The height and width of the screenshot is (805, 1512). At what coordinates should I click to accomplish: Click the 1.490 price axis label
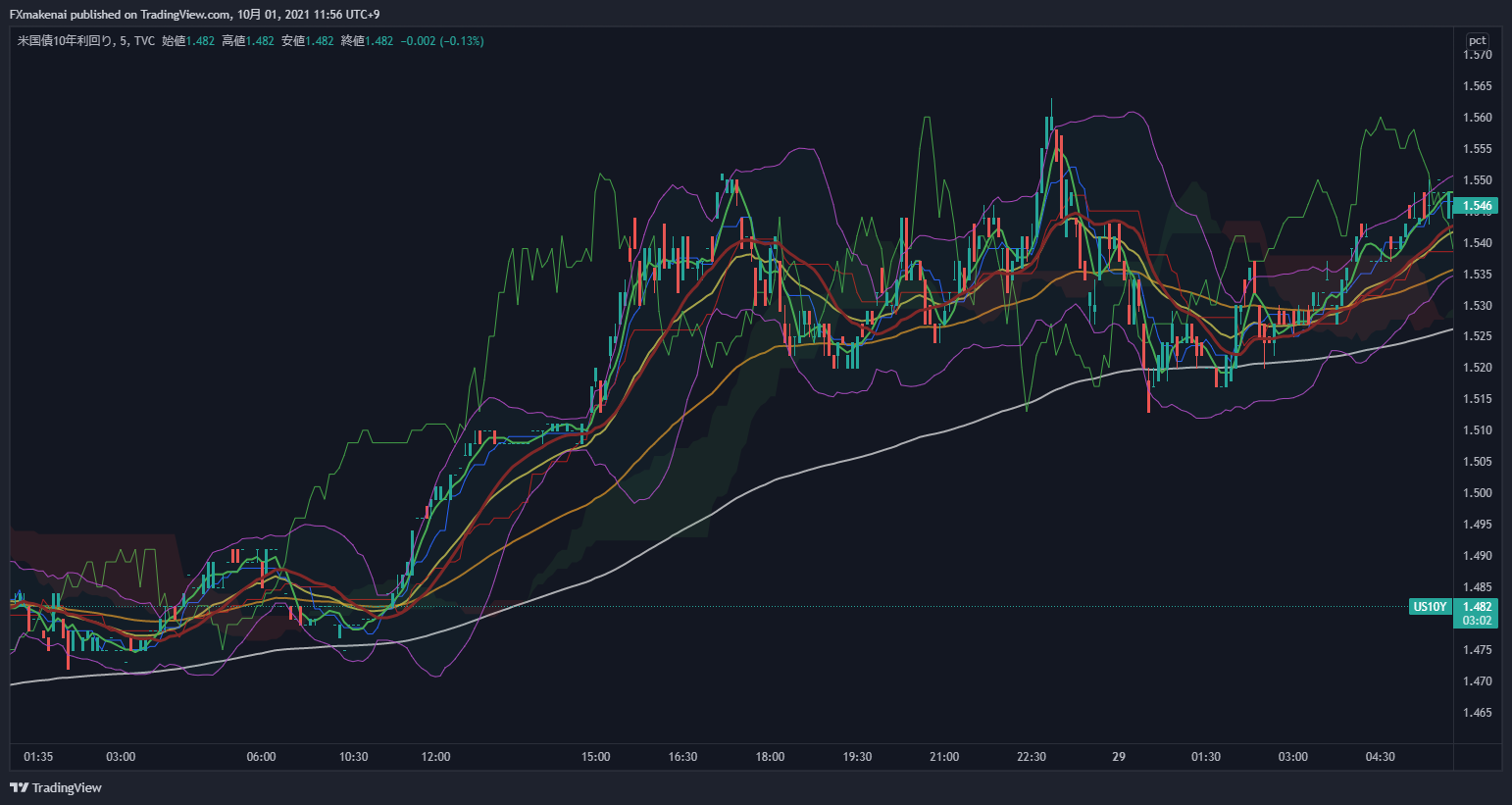coord(1477,556)
